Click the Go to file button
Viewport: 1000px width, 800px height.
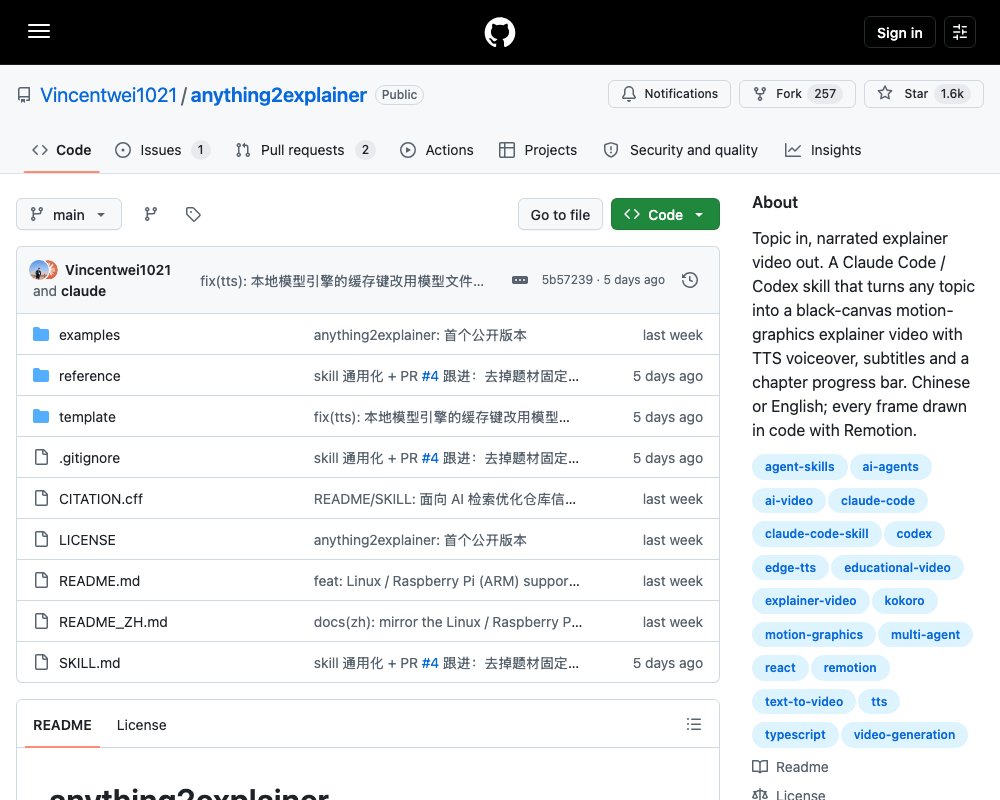pos(560,215)
